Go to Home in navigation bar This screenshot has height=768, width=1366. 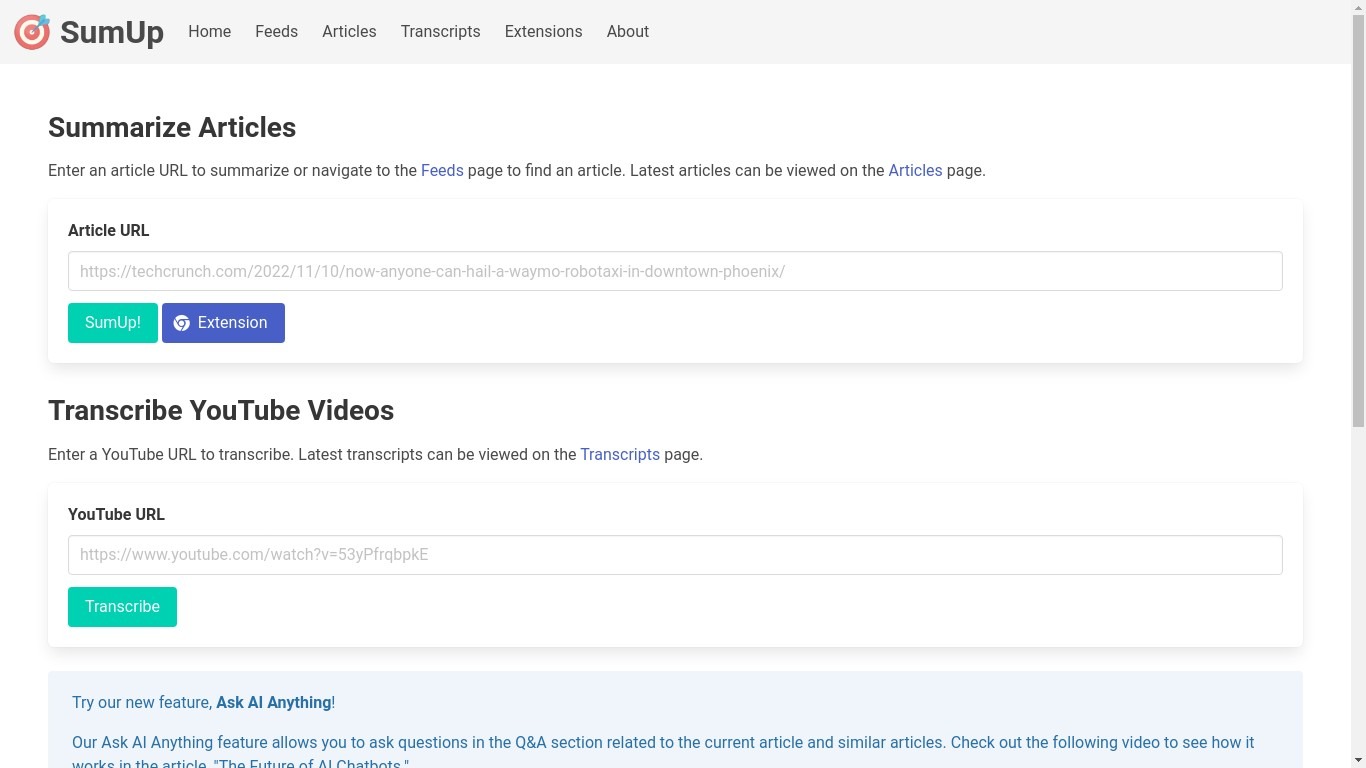[209, 32]
